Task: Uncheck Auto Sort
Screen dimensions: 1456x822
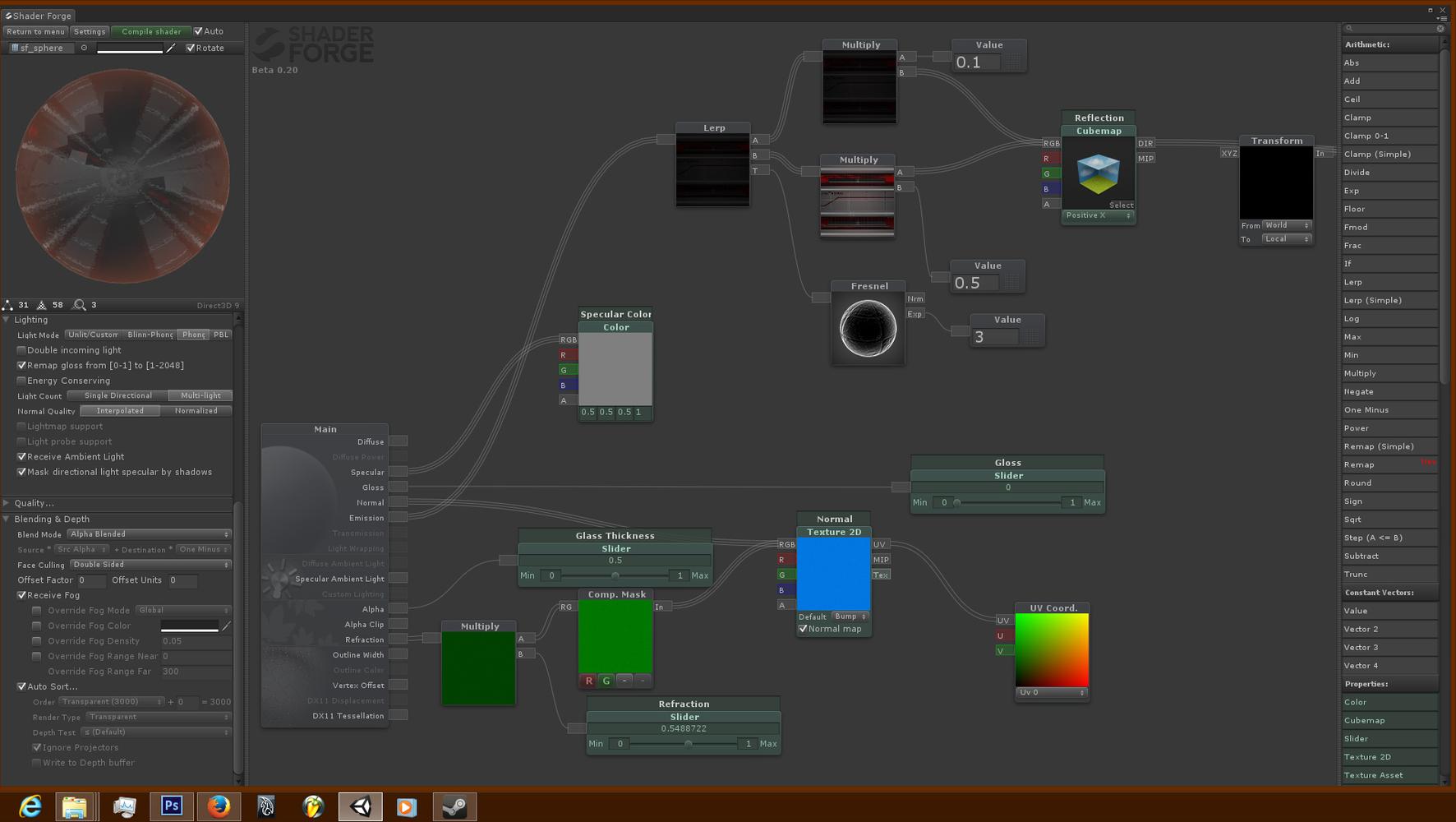Action: [21, 686]
